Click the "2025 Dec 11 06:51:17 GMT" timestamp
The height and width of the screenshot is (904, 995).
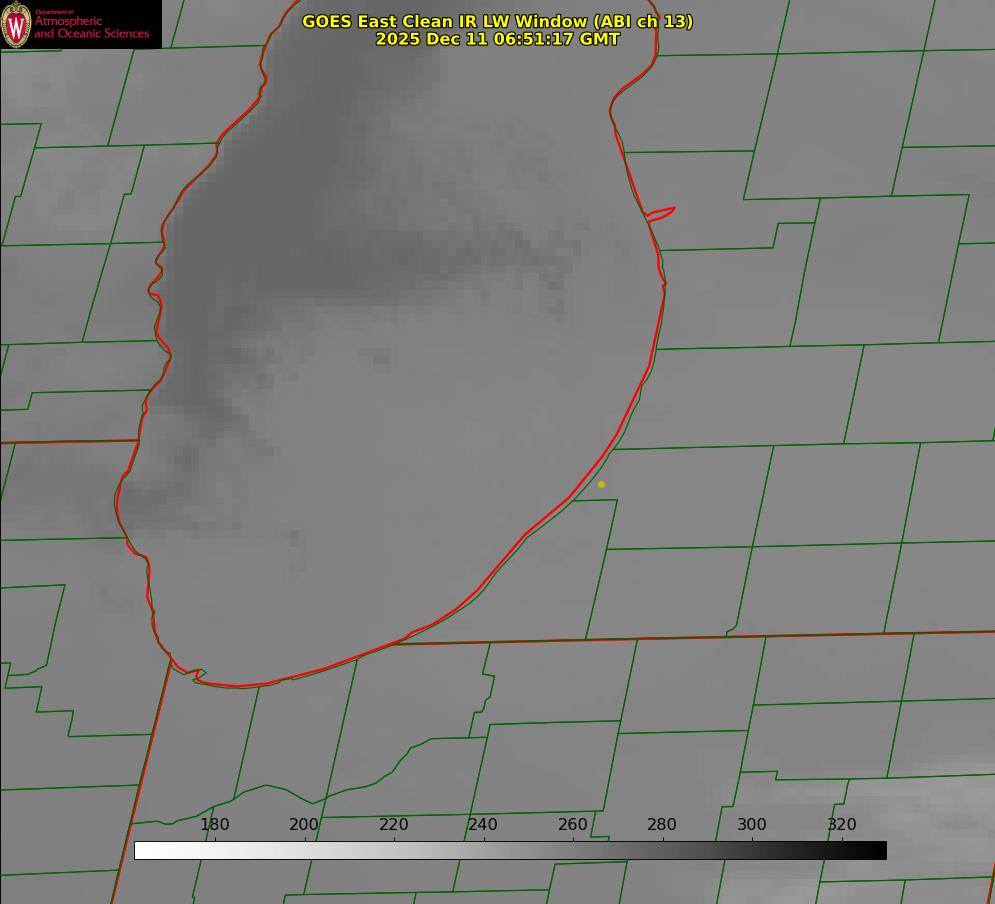click(x=497, y=39)
